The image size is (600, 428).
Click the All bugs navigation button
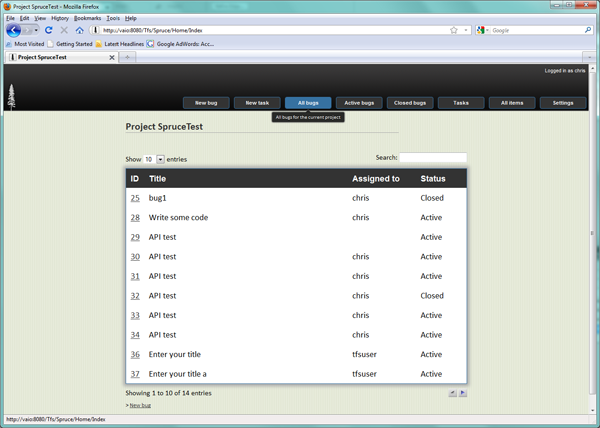308,103
